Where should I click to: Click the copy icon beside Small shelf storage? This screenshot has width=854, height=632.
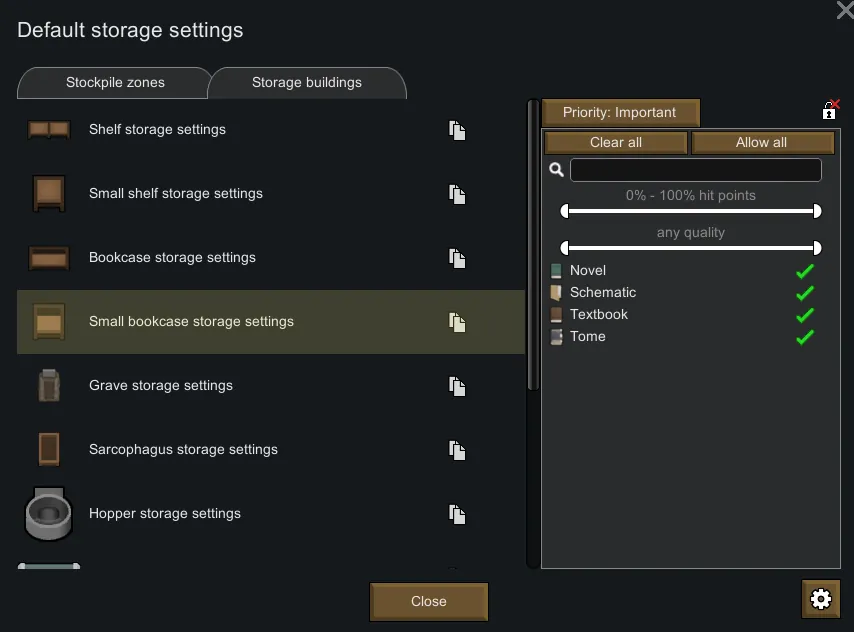point(457,194)
